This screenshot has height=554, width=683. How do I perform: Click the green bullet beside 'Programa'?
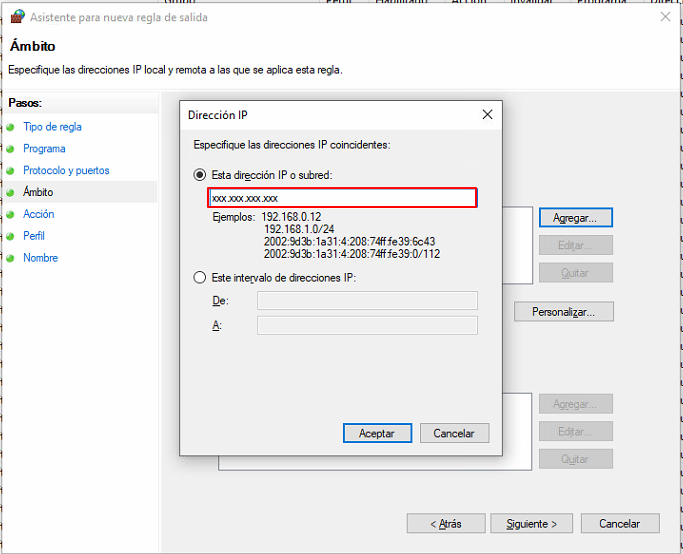point(10,149)
